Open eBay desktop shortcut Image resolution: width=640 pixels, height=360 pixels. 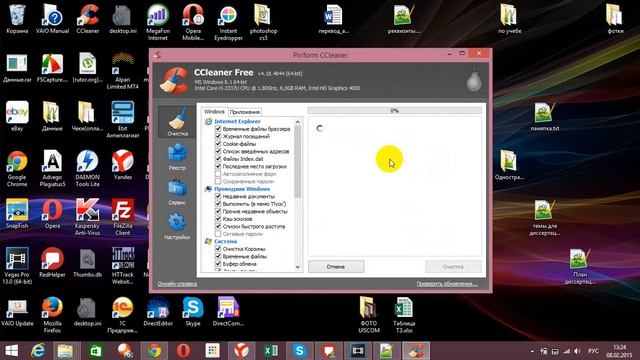(x=17, y=116)
